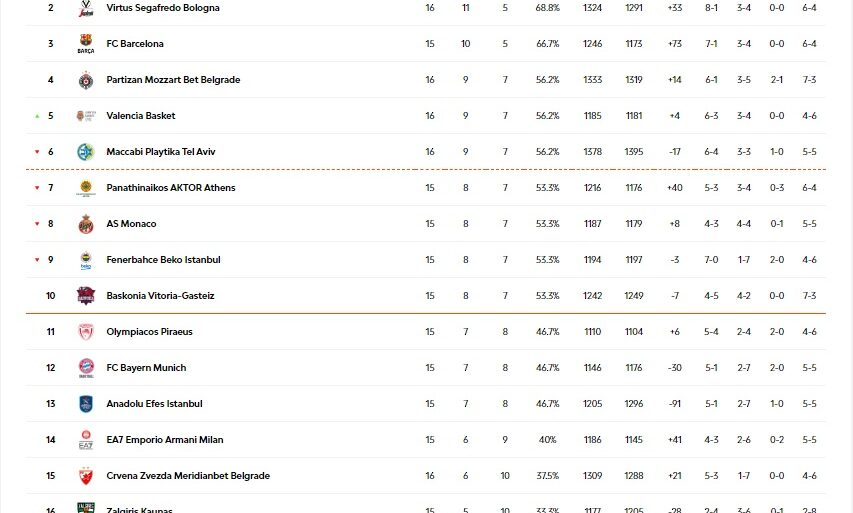Click the Maccabi Playtika Tel Aviv logo
This screenshot has height=513, width=853.
tap(85, 152)
